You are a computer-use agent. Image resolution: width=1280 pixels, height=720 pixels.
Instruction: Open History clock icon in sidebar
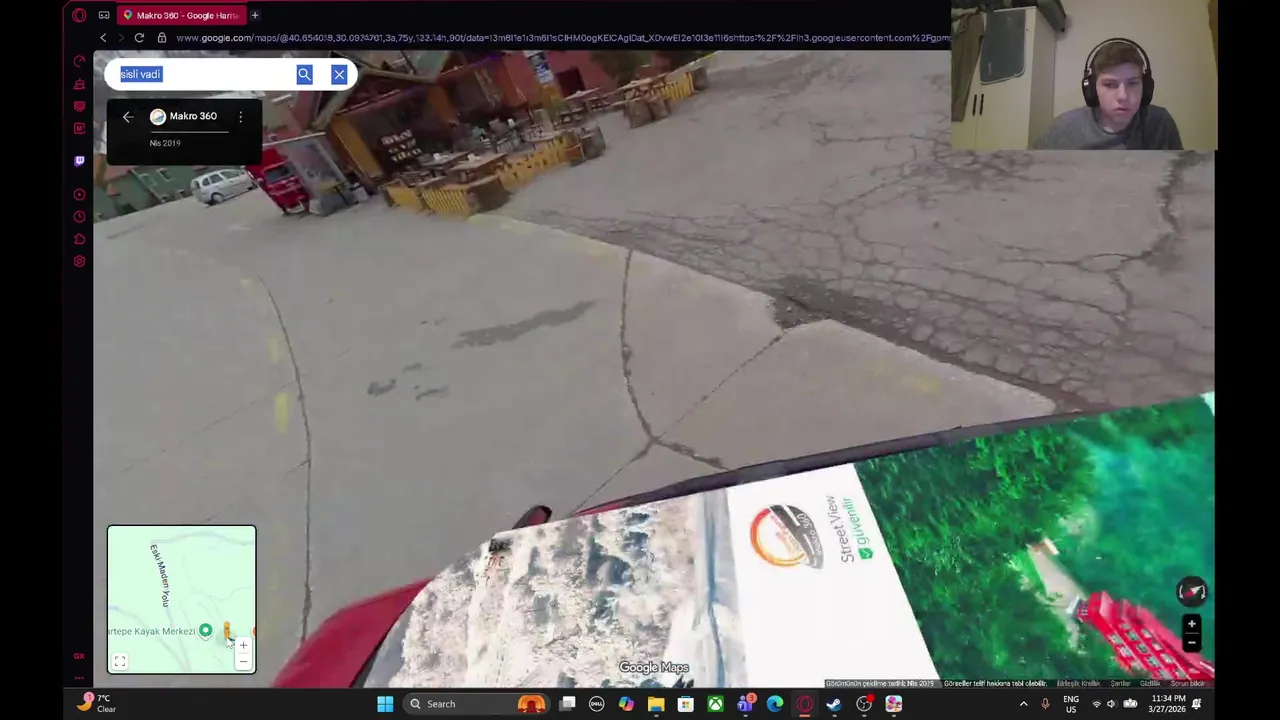pos(79,216)
